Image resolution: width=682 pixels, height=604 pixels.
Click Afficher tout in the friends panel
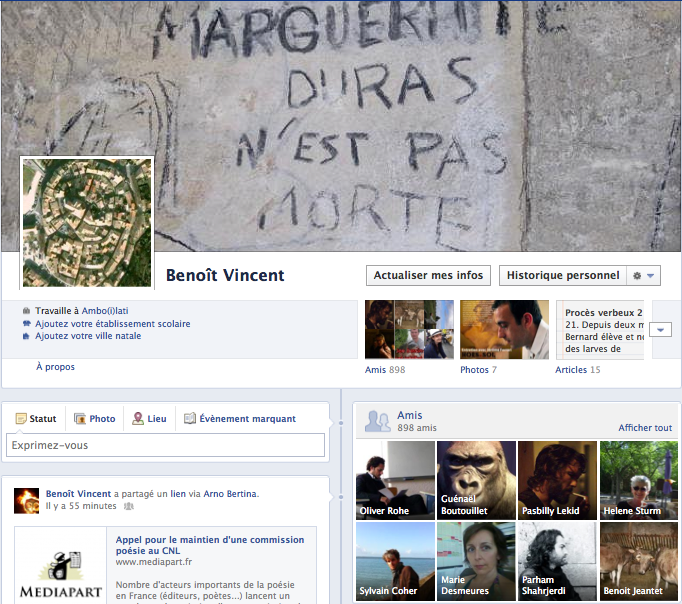tap(644, 428)
